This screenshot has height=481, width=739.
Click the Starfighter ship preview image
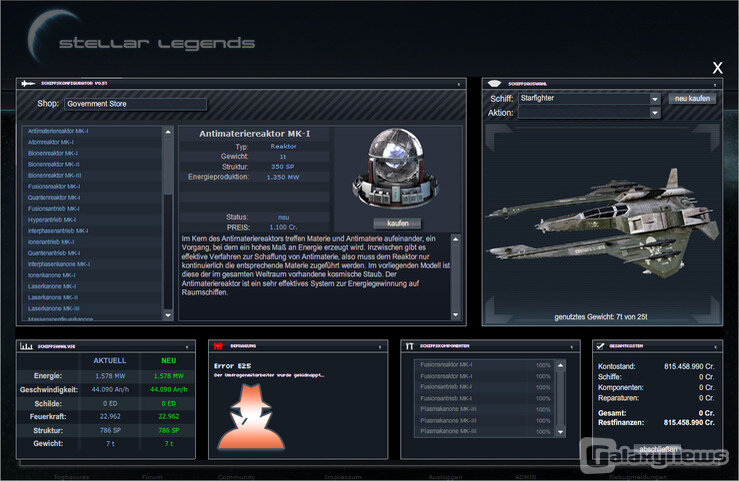[603, 224]
